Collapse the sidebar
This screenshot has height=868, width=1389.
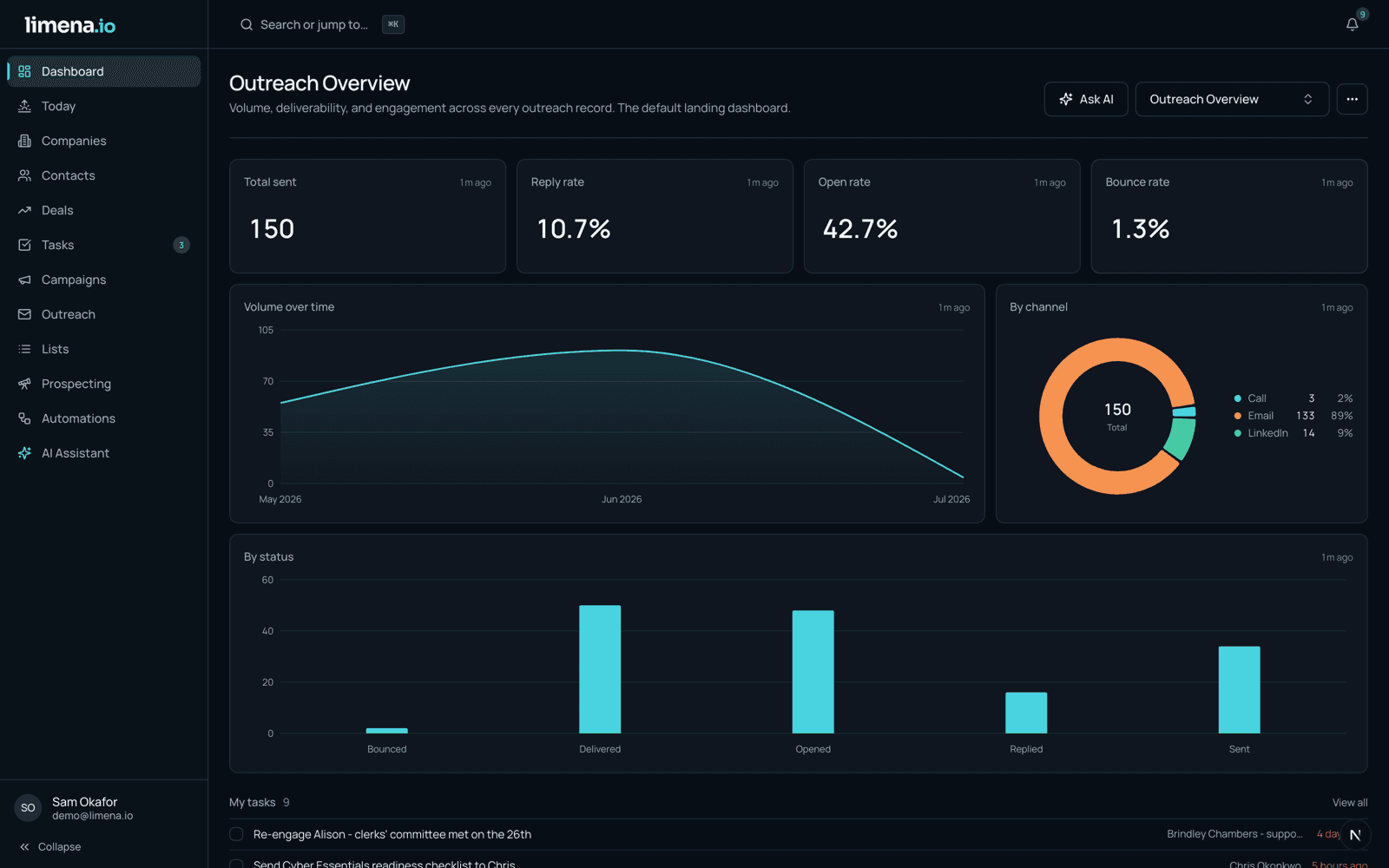tap(50, 847)
